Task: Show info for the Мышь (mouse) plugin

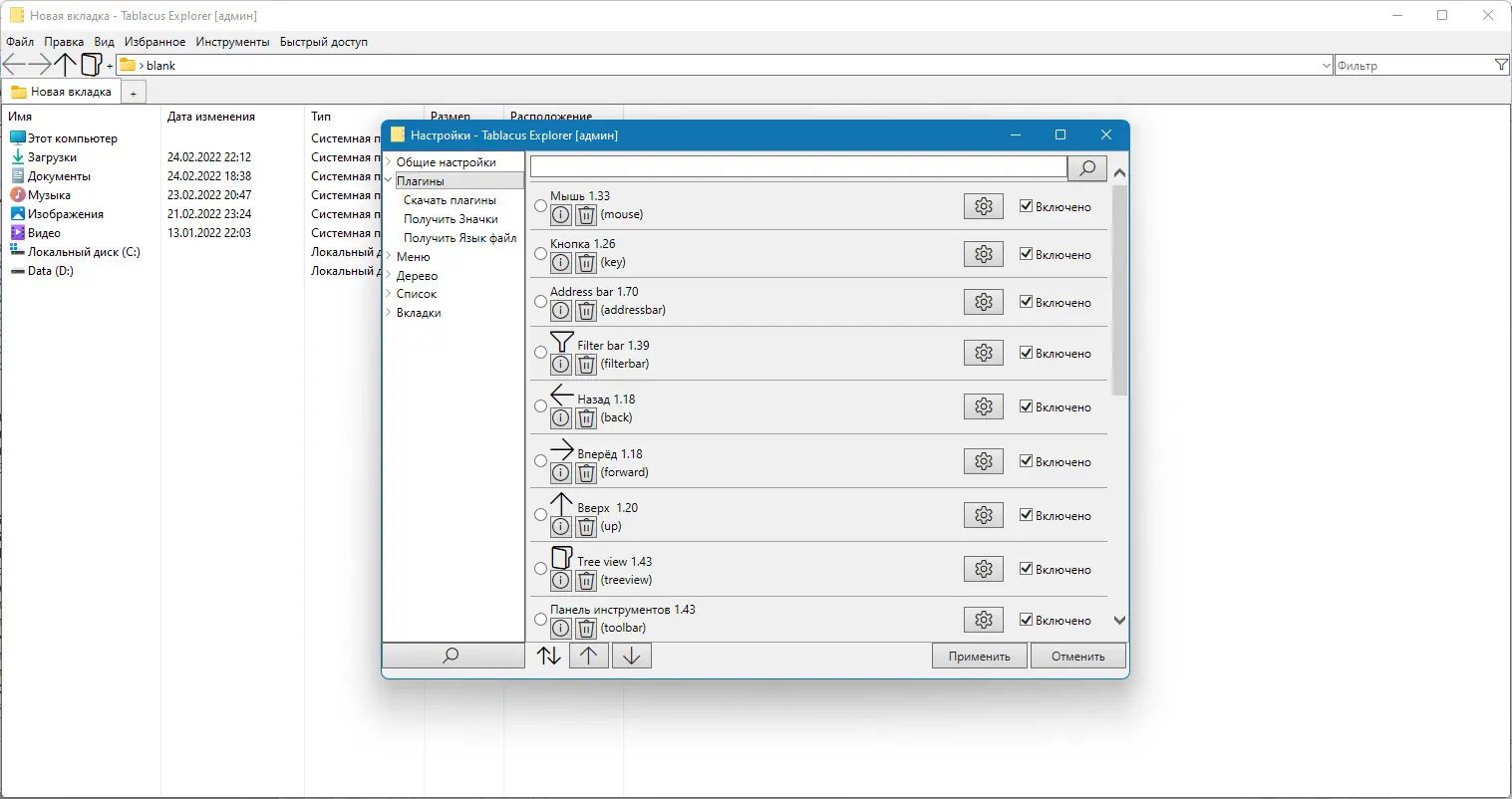Action: coord(561,215)
